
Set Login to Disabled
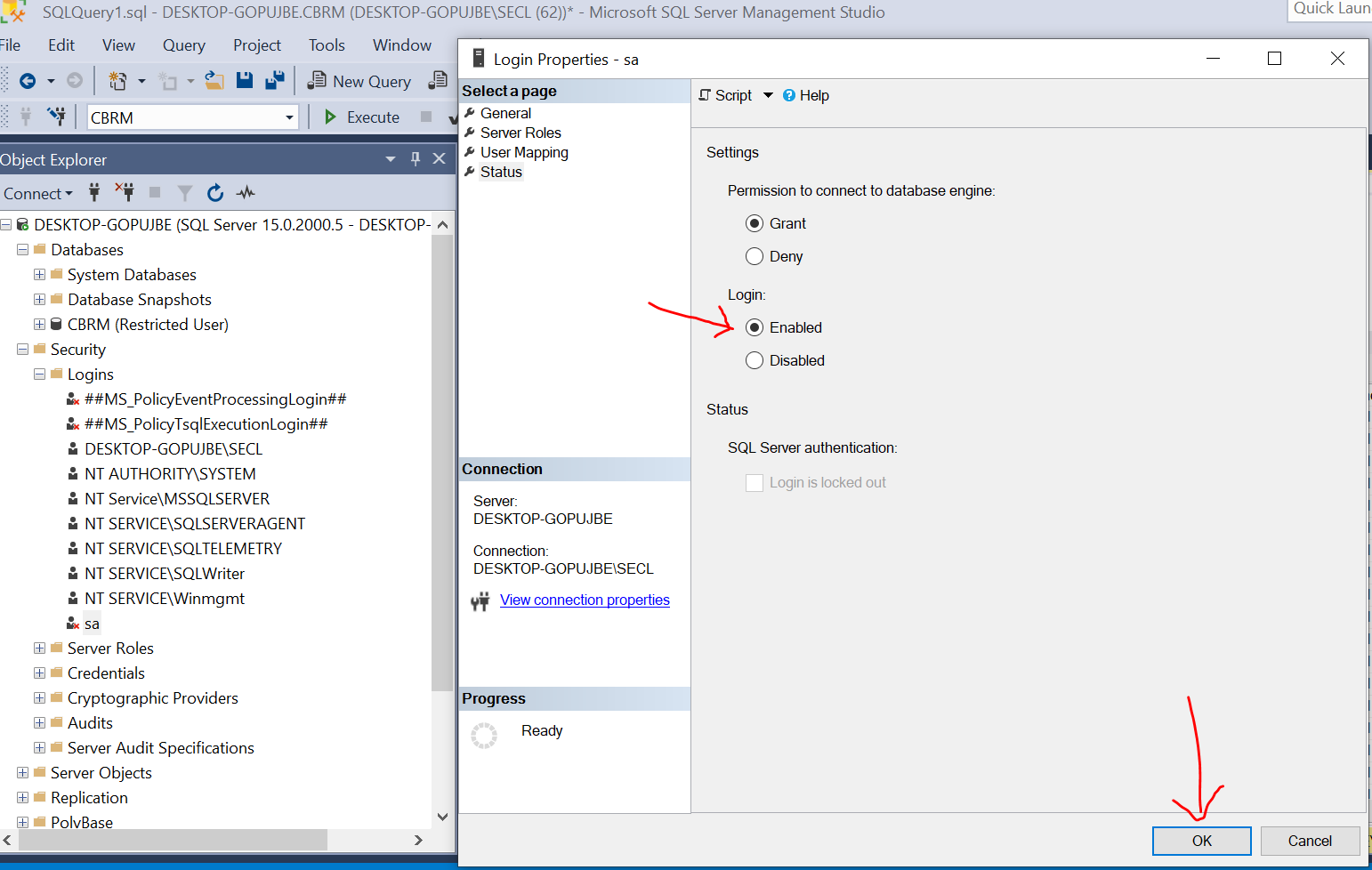pyautogui.click(x=755, y=360)
